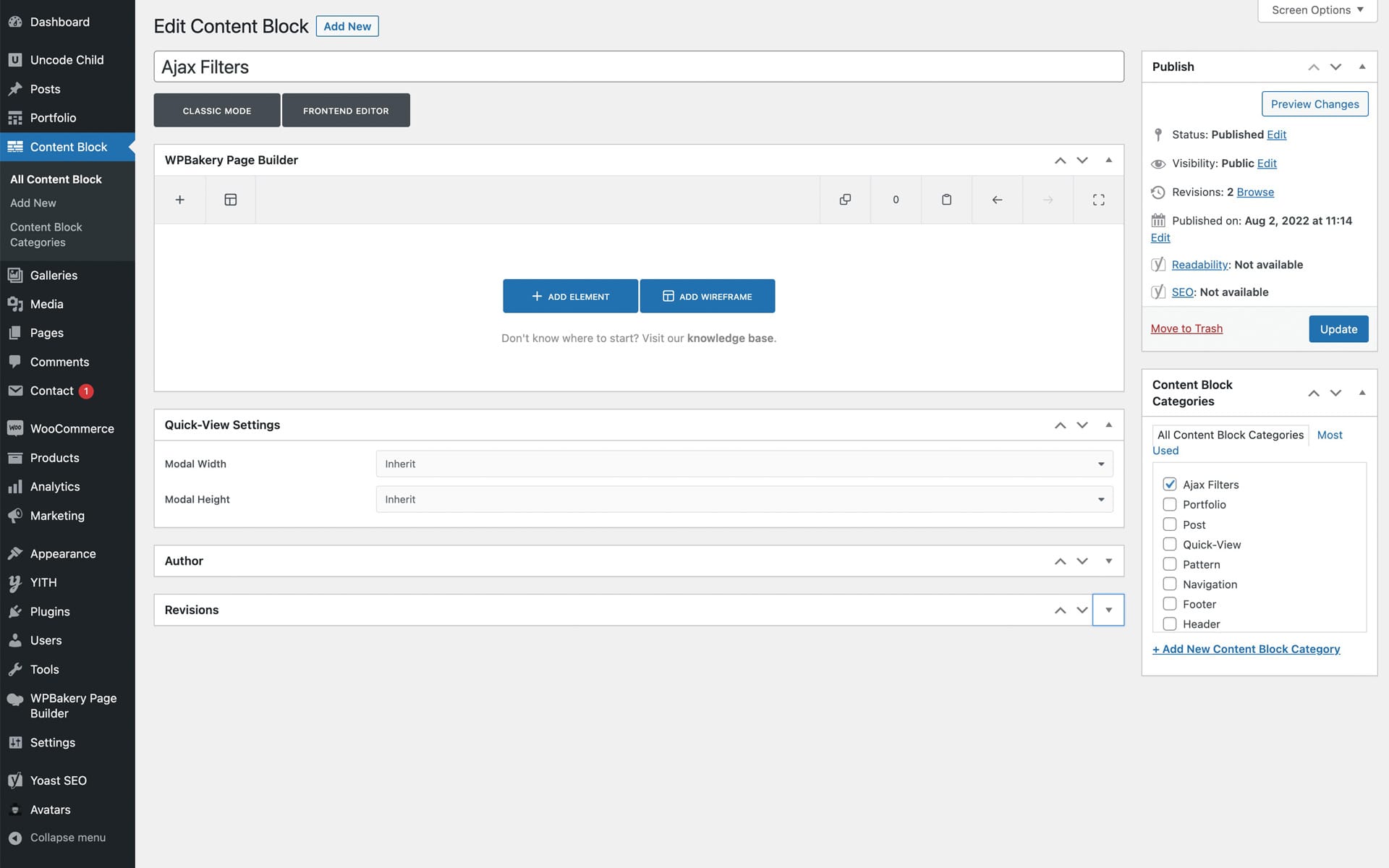Expand the Author panel toggle arrow
Viewport: 1389px width, 868px height.
point(1108,561)
